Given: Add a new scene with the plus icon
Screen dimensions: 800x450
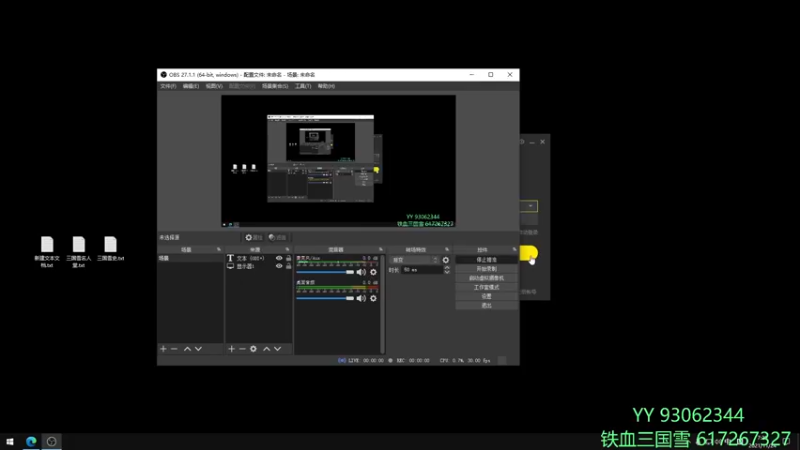Looking at the screenshot, I should tap(163, 349).
